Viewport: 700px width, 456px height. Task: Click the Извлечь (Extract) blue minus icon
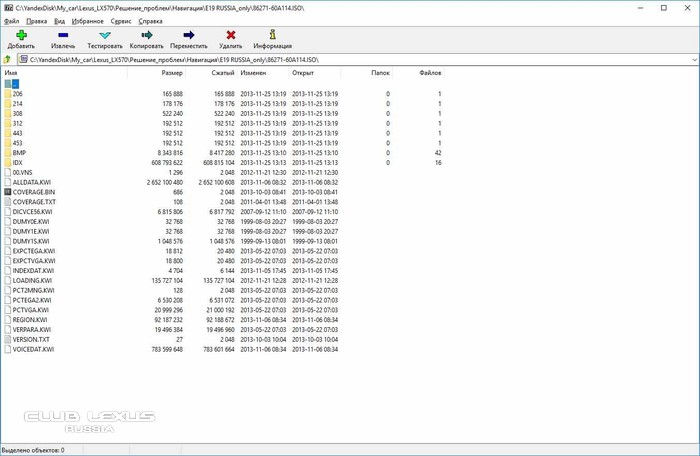pos(63,36)
